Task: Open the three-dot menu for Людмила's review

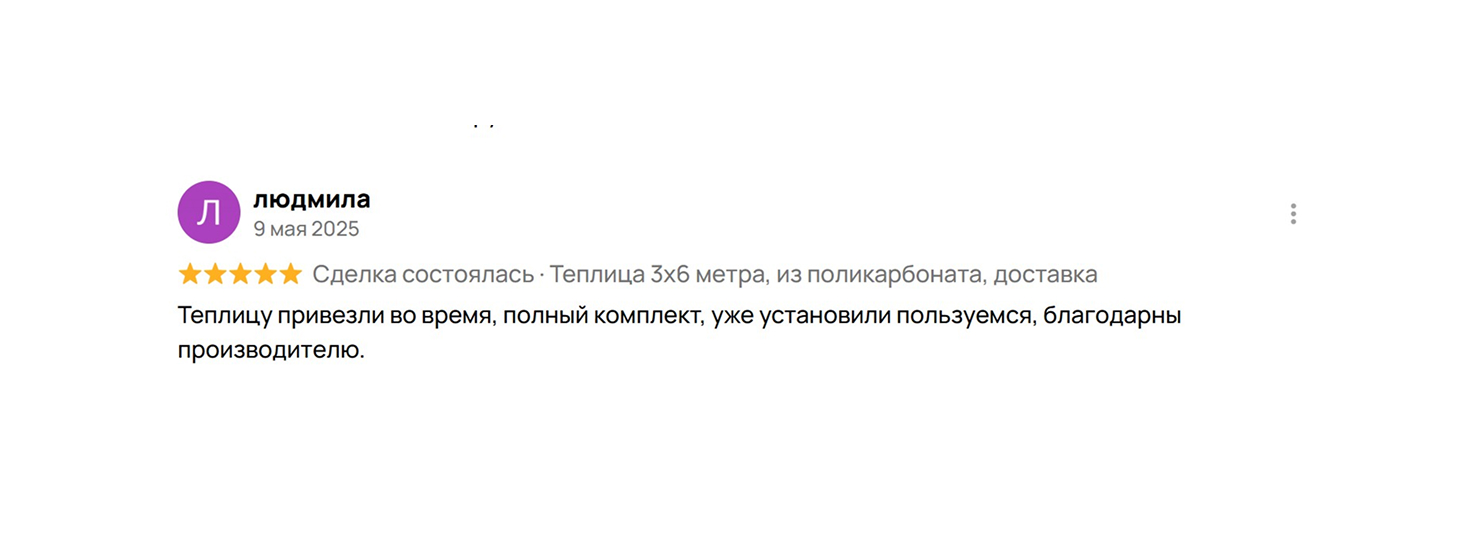Action: pos(1293,214)
